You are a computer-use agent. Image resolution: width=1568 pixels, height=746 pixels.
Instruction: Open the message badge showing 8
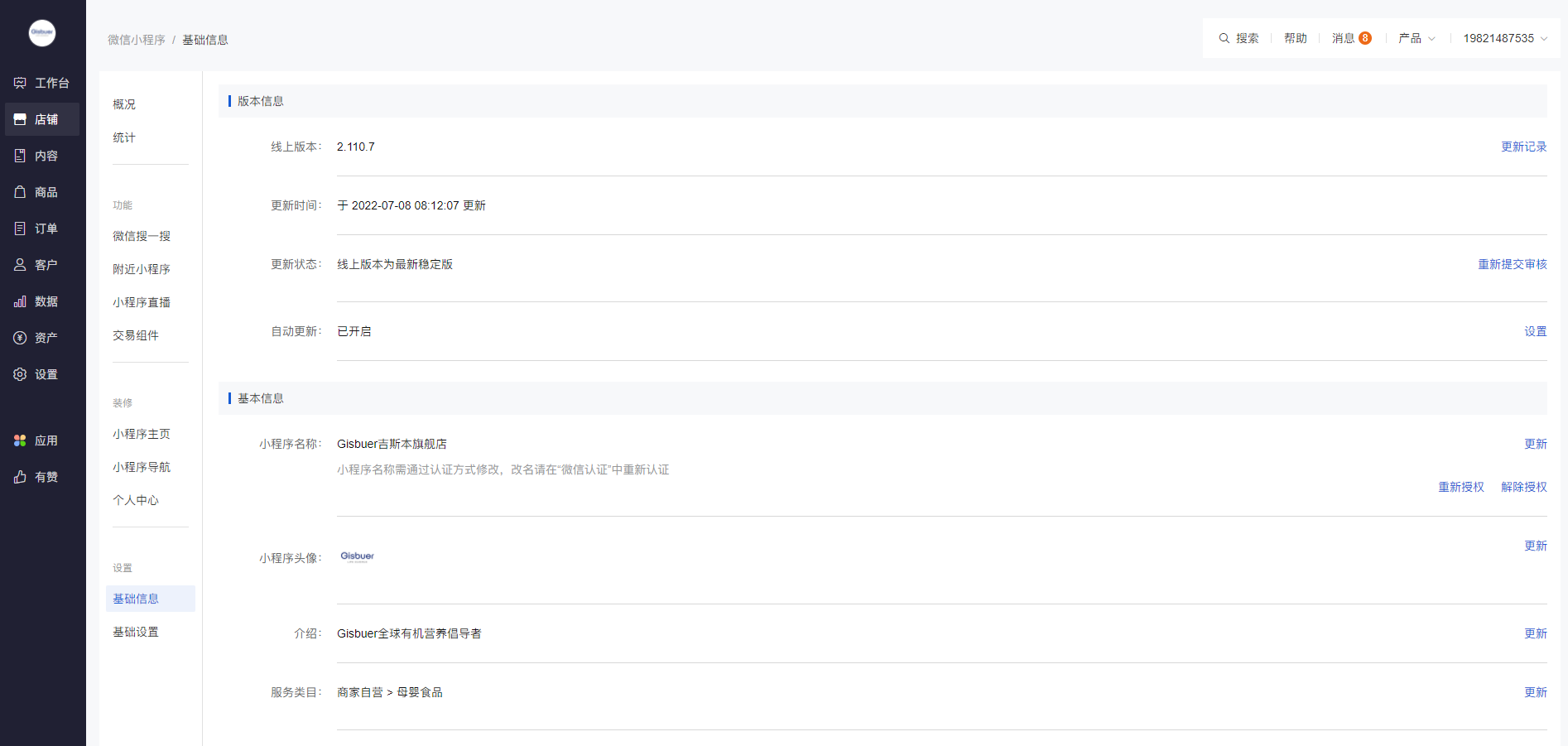click(x=1365, y=38)
